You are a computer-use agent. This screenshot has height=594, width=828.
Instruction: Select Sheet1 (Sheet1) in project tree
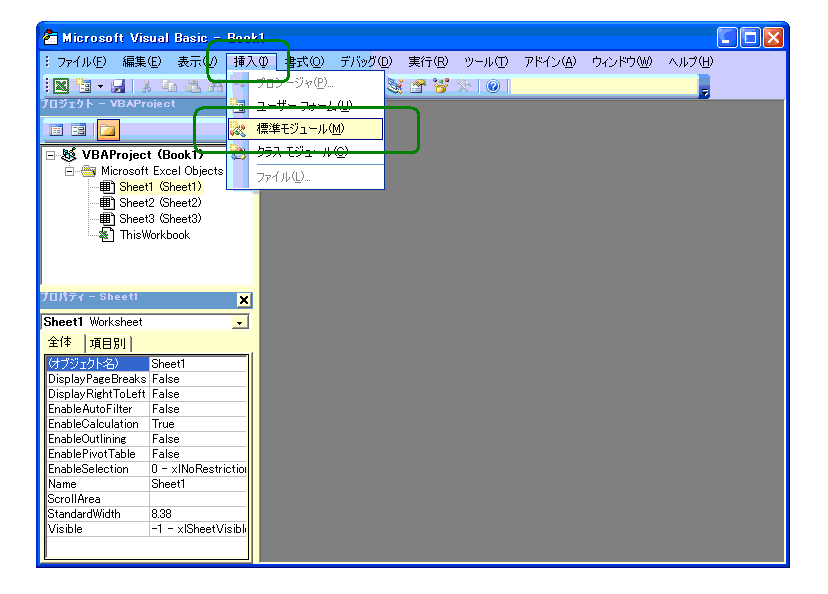pos(160,187)
